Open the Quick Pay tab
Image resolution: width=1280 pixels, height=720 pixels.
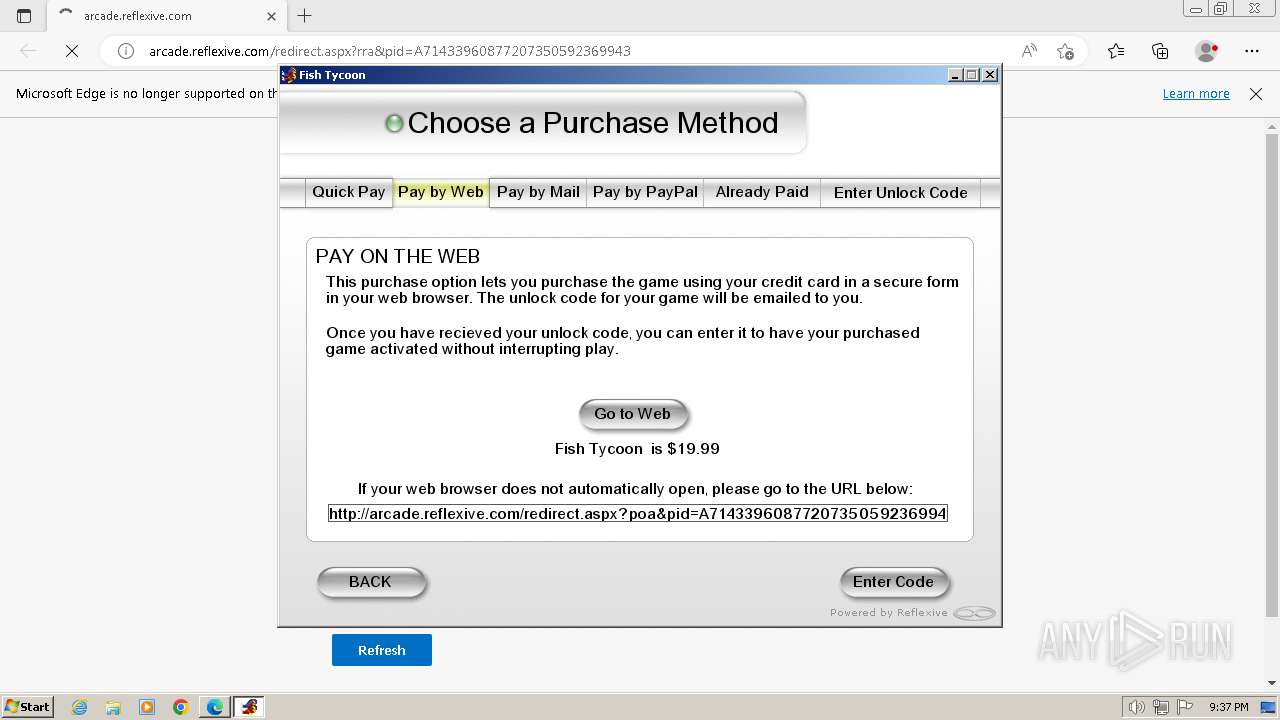[348, 192]
